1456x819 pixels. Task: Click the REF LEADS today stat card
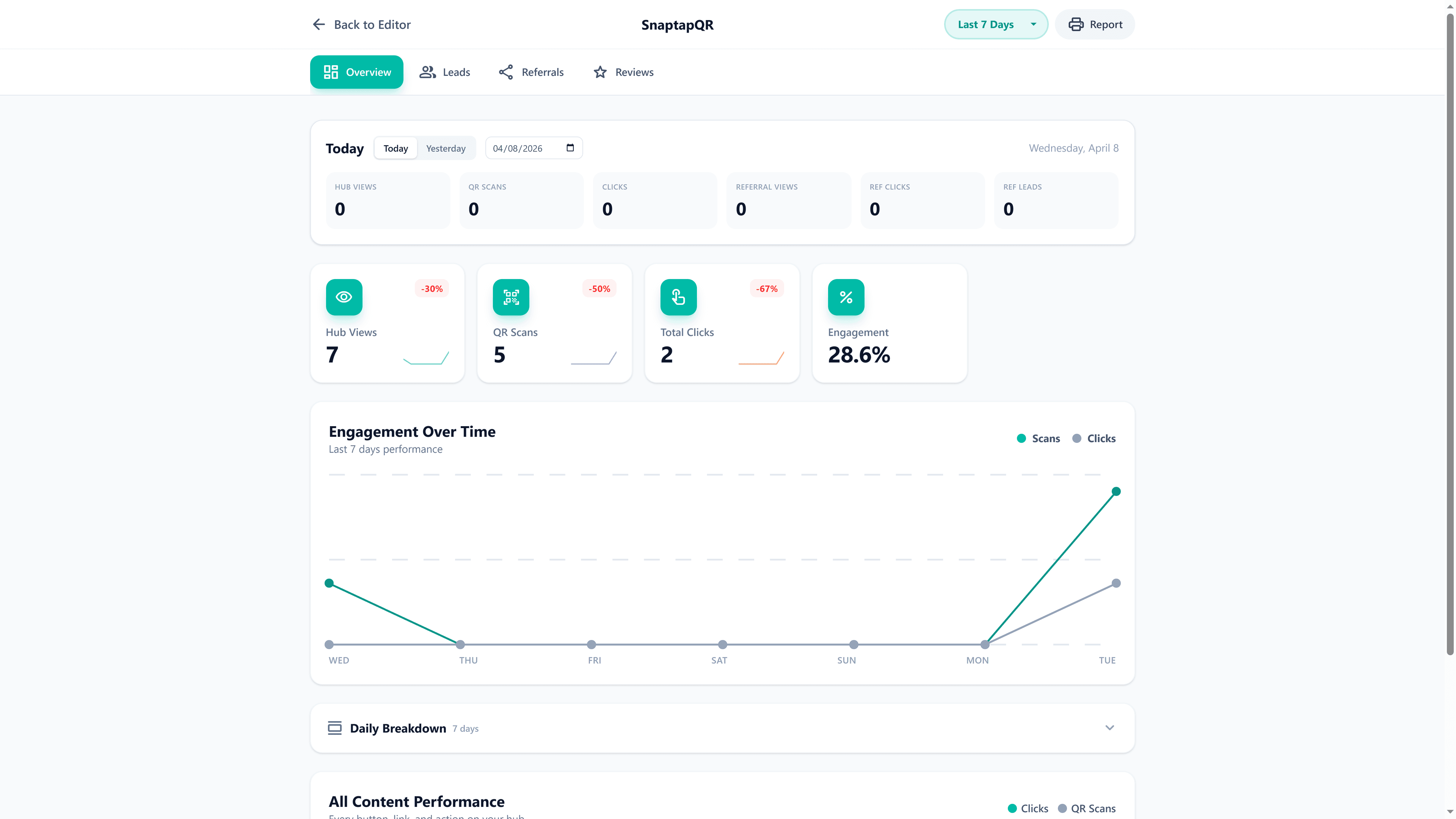1056,200
